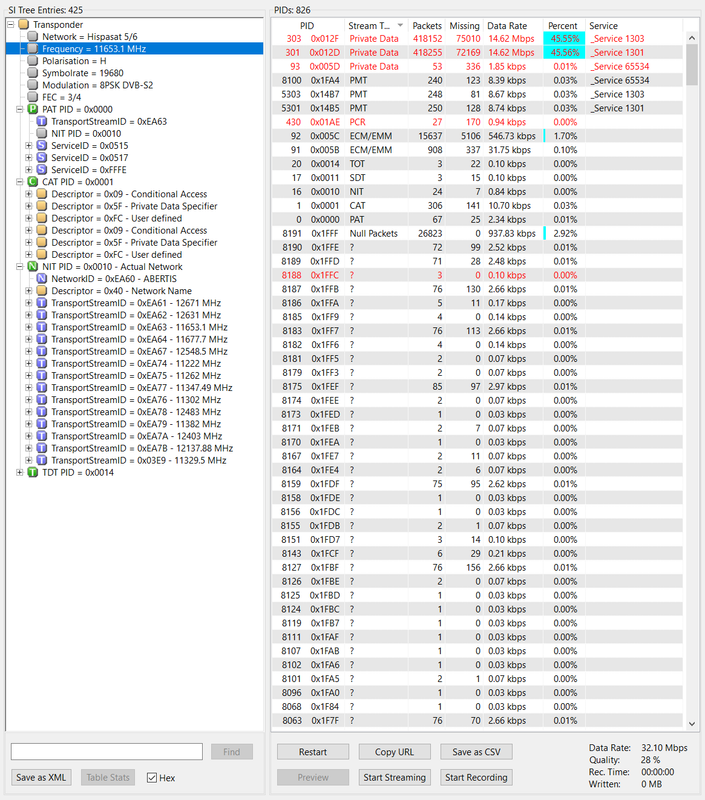The image size is (705, 800).
Task: Select Descriptor = 0xFC - User defined first entry
Action: [116, 218]
